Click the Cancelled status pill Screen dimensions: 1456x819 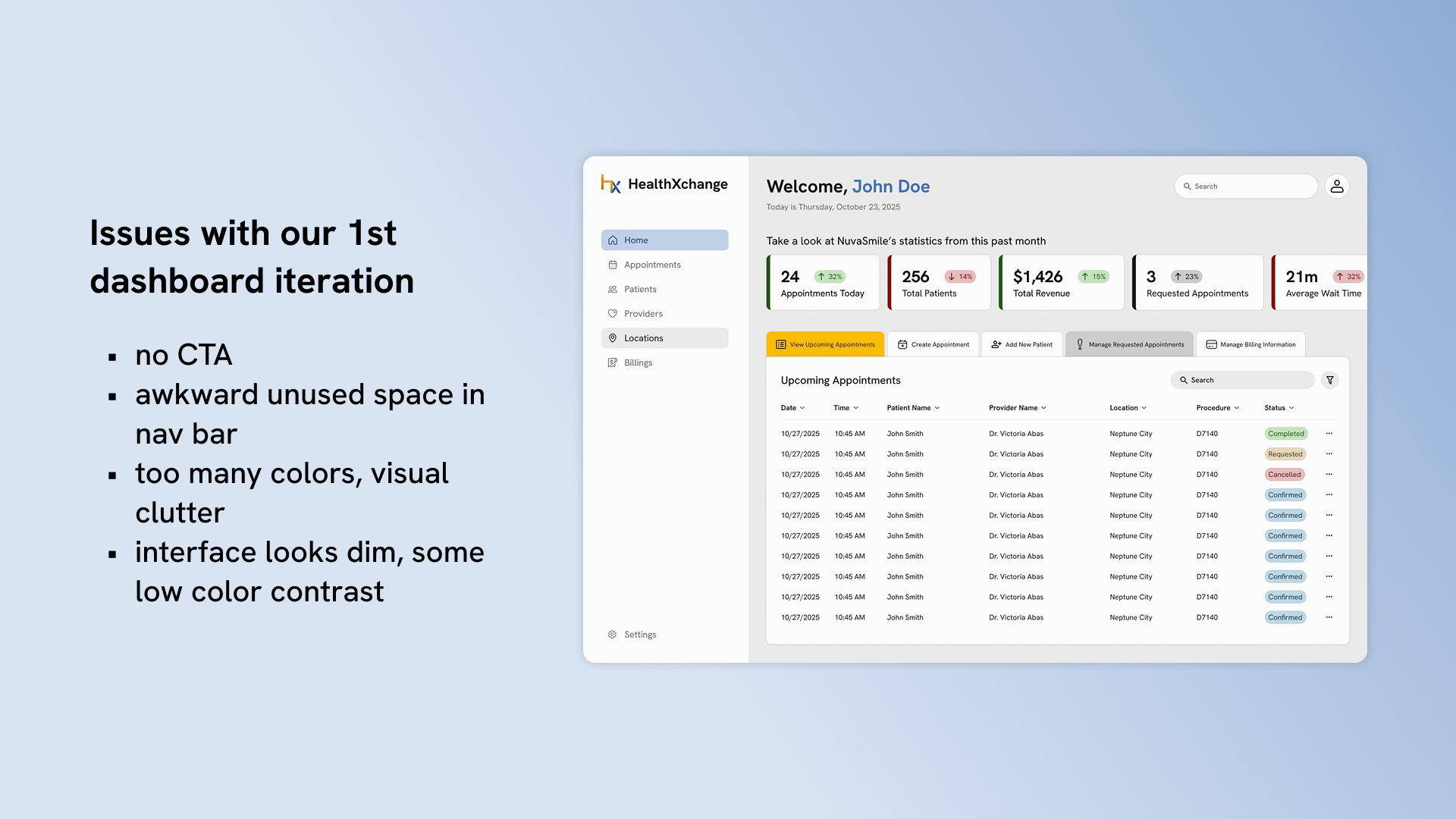[x=1285, y=474]
